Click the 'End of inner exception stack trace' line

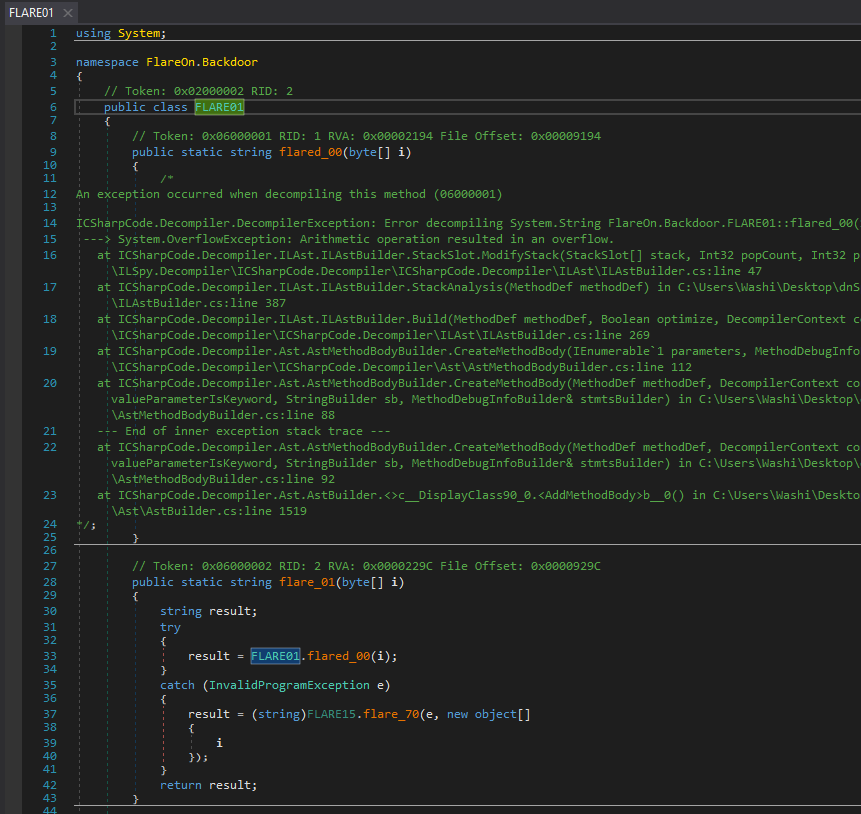(244, 431)
